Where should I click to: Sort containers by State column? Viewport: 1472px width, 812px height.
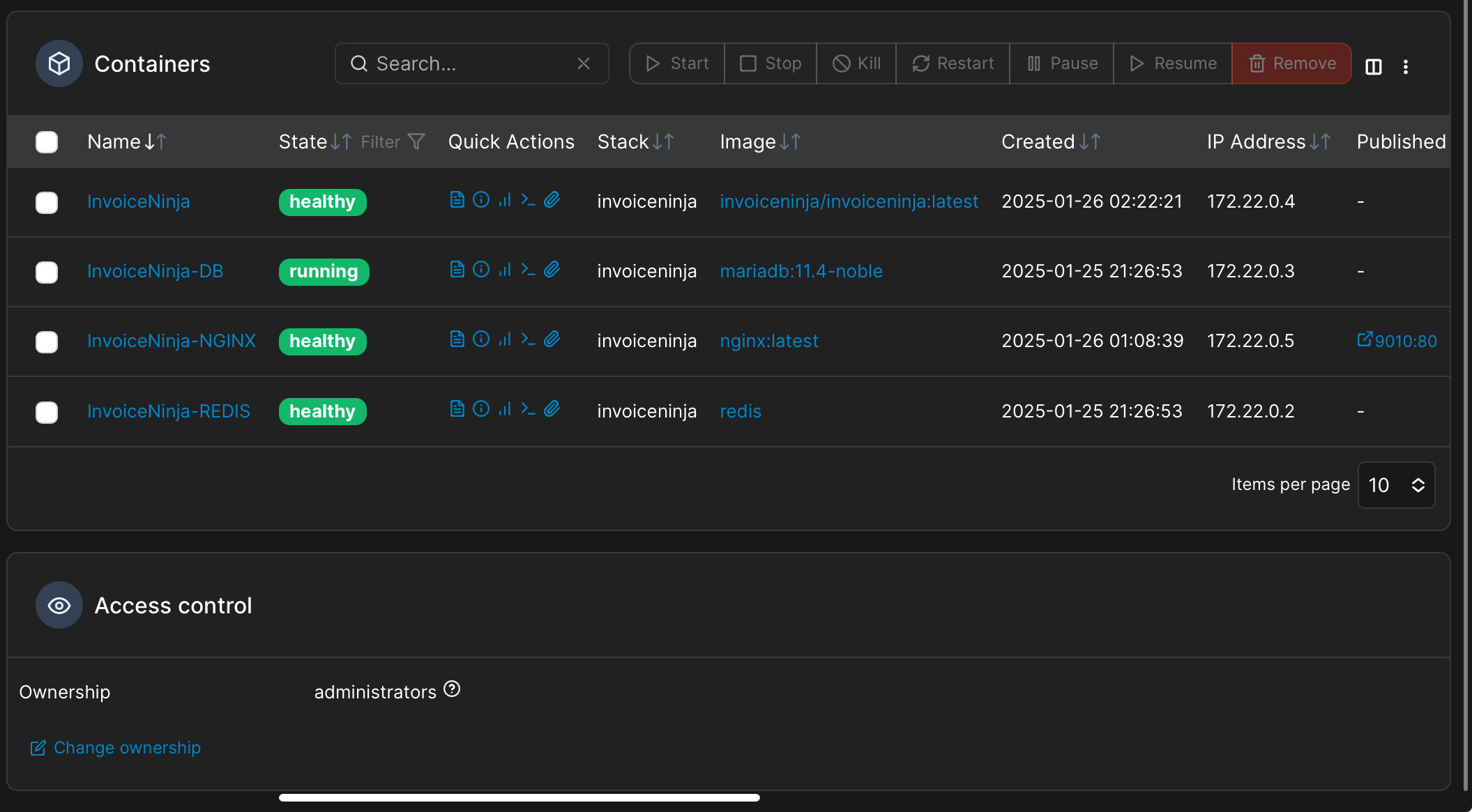(x=314, y=141)
